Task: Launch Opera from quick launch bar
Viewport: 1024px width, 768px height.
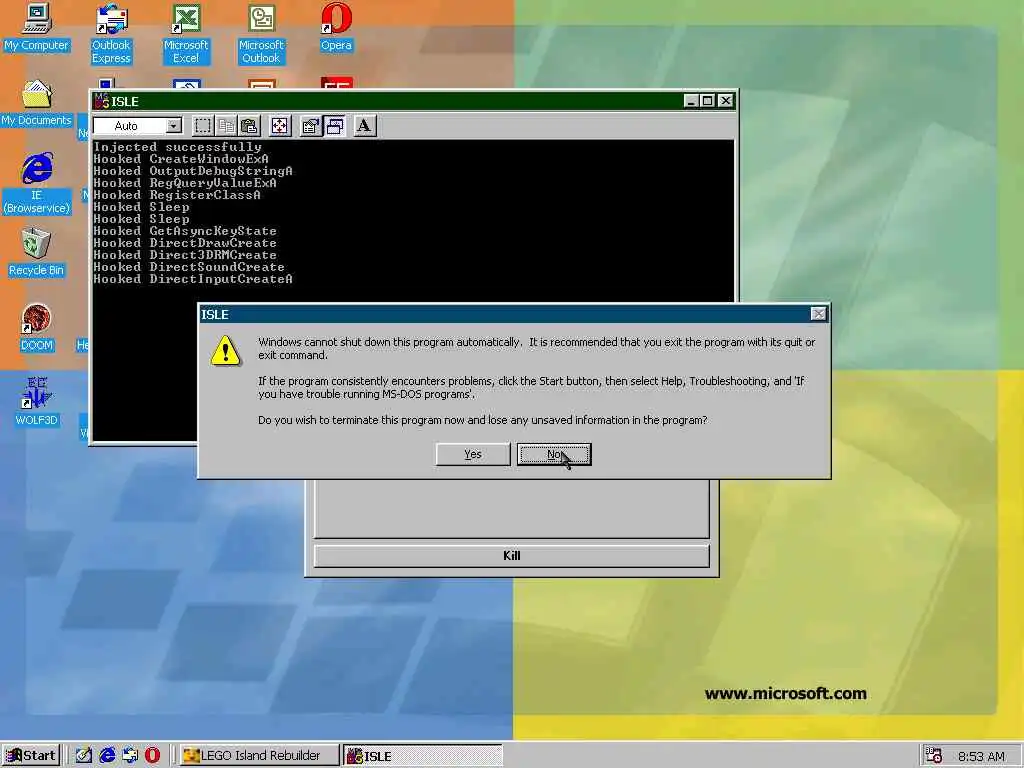Action: 152,756
